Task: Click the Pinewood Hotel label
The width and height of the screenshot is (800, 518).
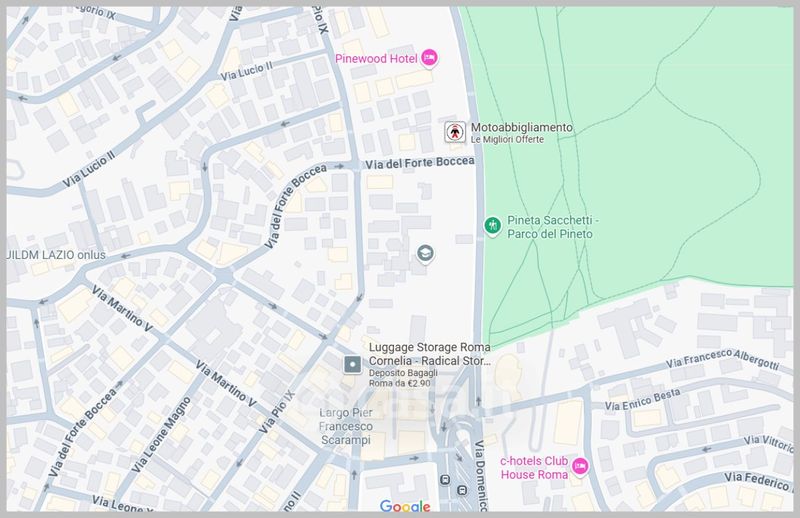Action: [x=376, y=57]
